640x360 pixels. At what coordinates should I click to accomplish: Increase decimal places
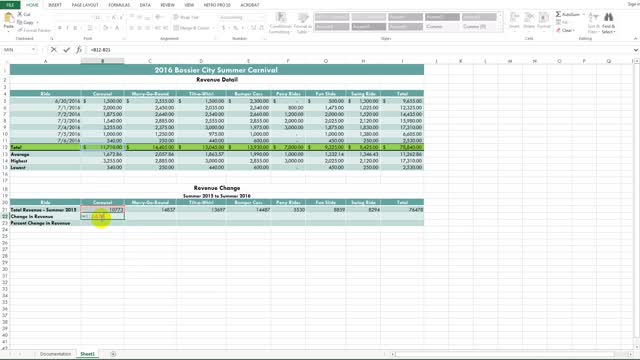tap(253, 28)
